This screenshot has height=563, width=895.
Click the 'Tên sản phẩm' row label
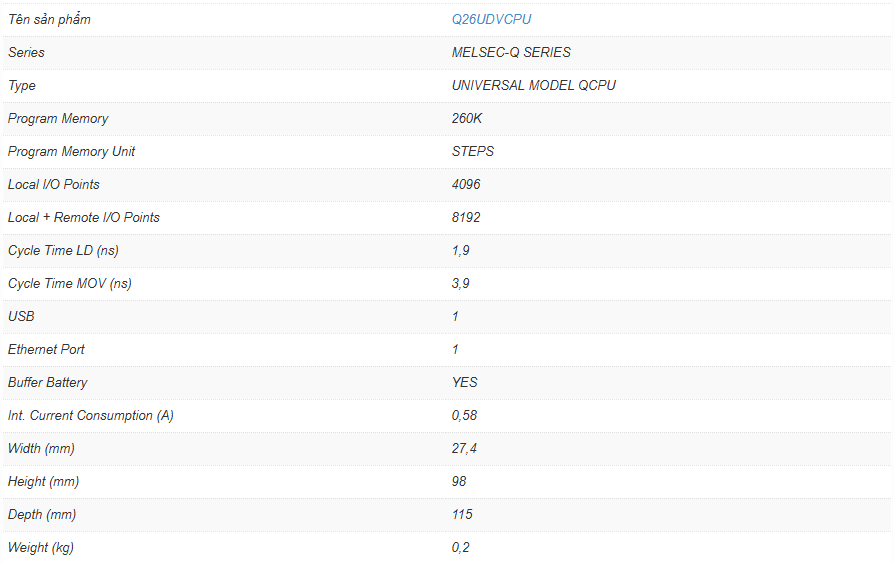click(x=49, y=19)
